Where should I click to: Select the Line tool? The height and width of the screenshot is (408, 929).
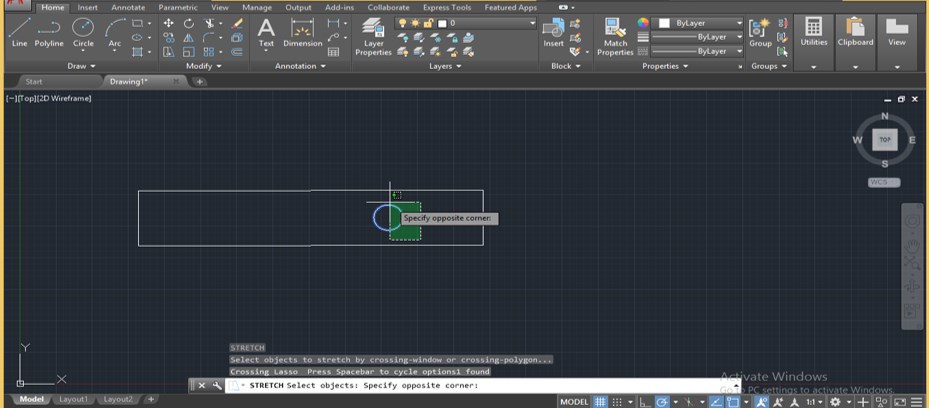click(19, 33)
